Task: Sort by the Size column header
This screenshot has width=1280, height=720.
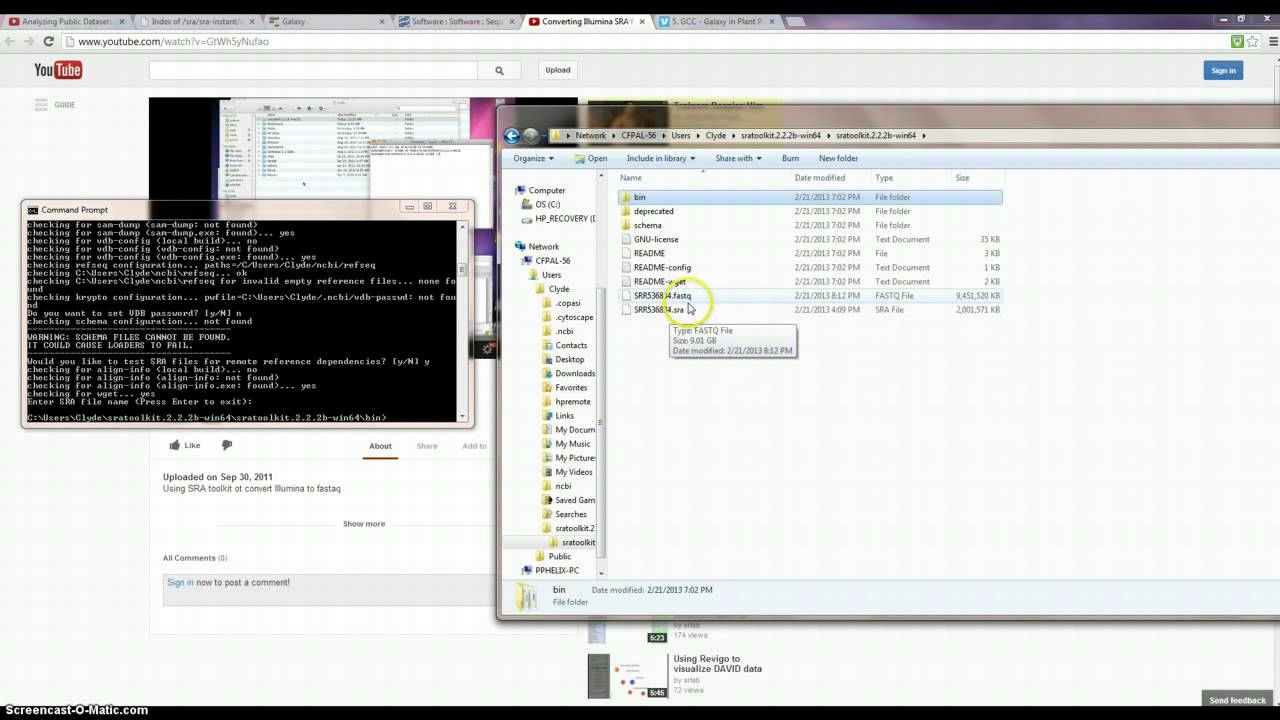Action: point(962,178)
